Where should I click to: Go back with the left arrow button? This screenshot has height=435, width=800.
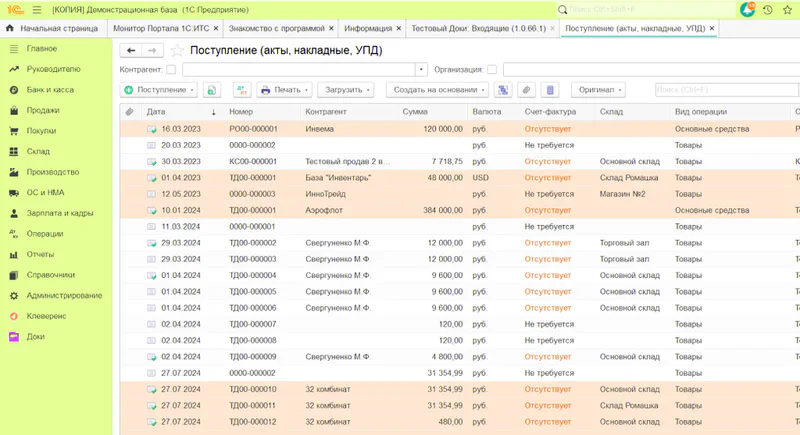tap(131, 49)
